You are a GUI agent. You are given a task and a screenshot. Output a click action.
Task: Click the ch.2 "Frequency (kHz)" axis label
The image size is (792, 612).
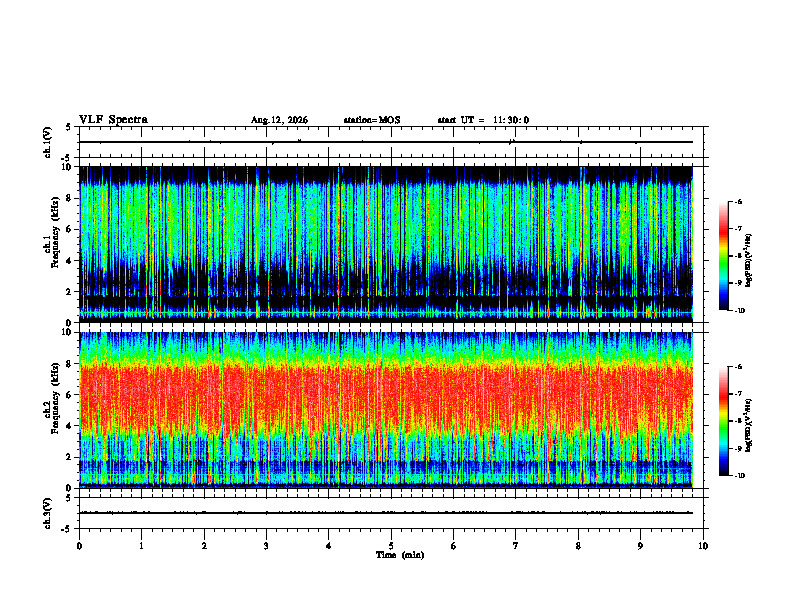click(x=55, y=398)
